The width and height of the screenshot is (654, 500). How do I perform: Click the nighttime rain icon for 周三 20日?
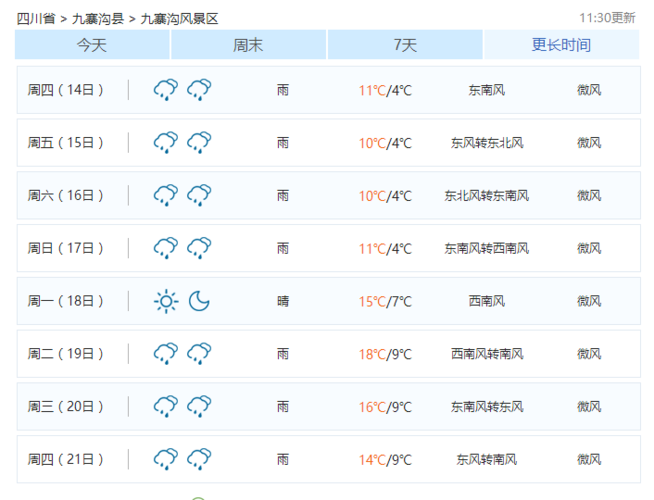point(199,407)
